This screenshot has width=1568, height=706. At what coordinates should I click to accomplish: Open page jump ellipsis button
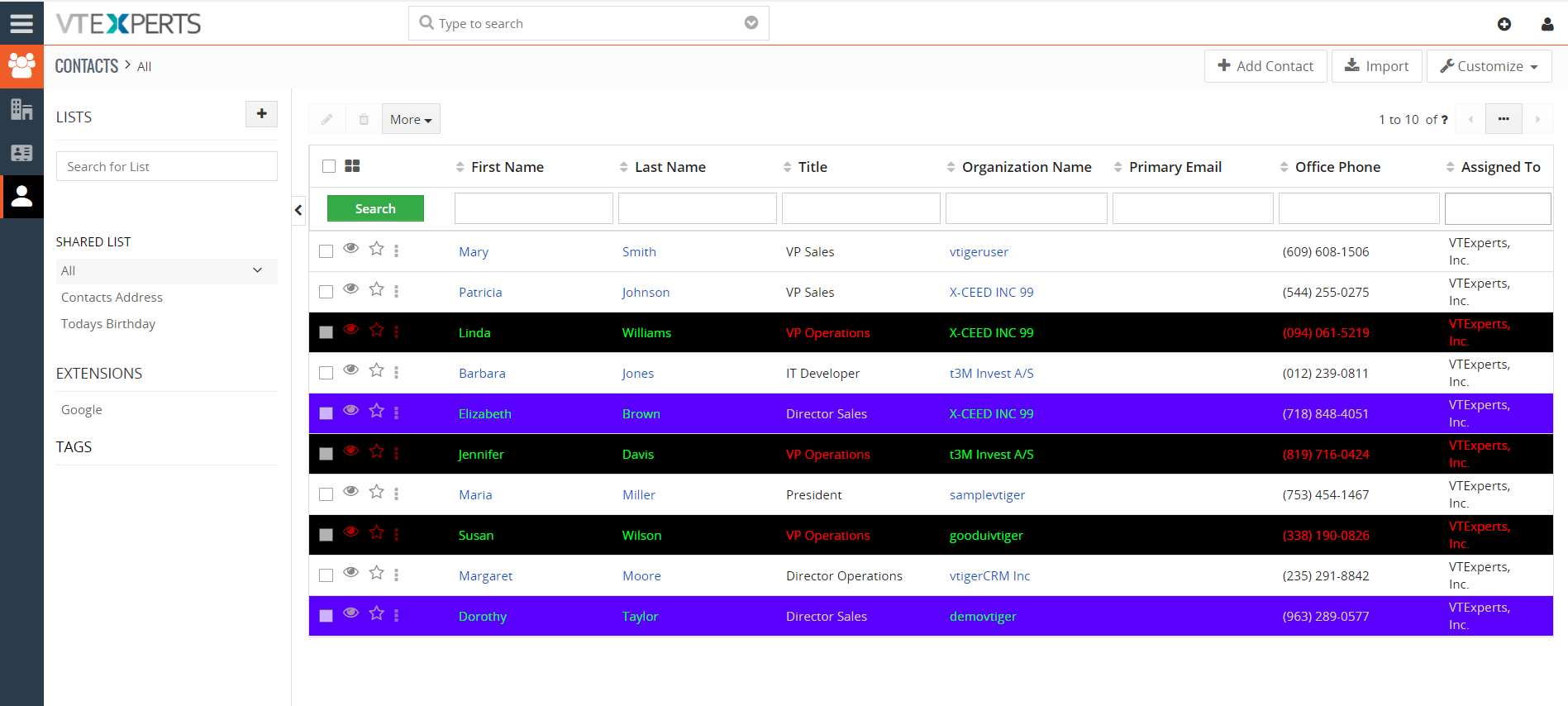coord(1504,119)
